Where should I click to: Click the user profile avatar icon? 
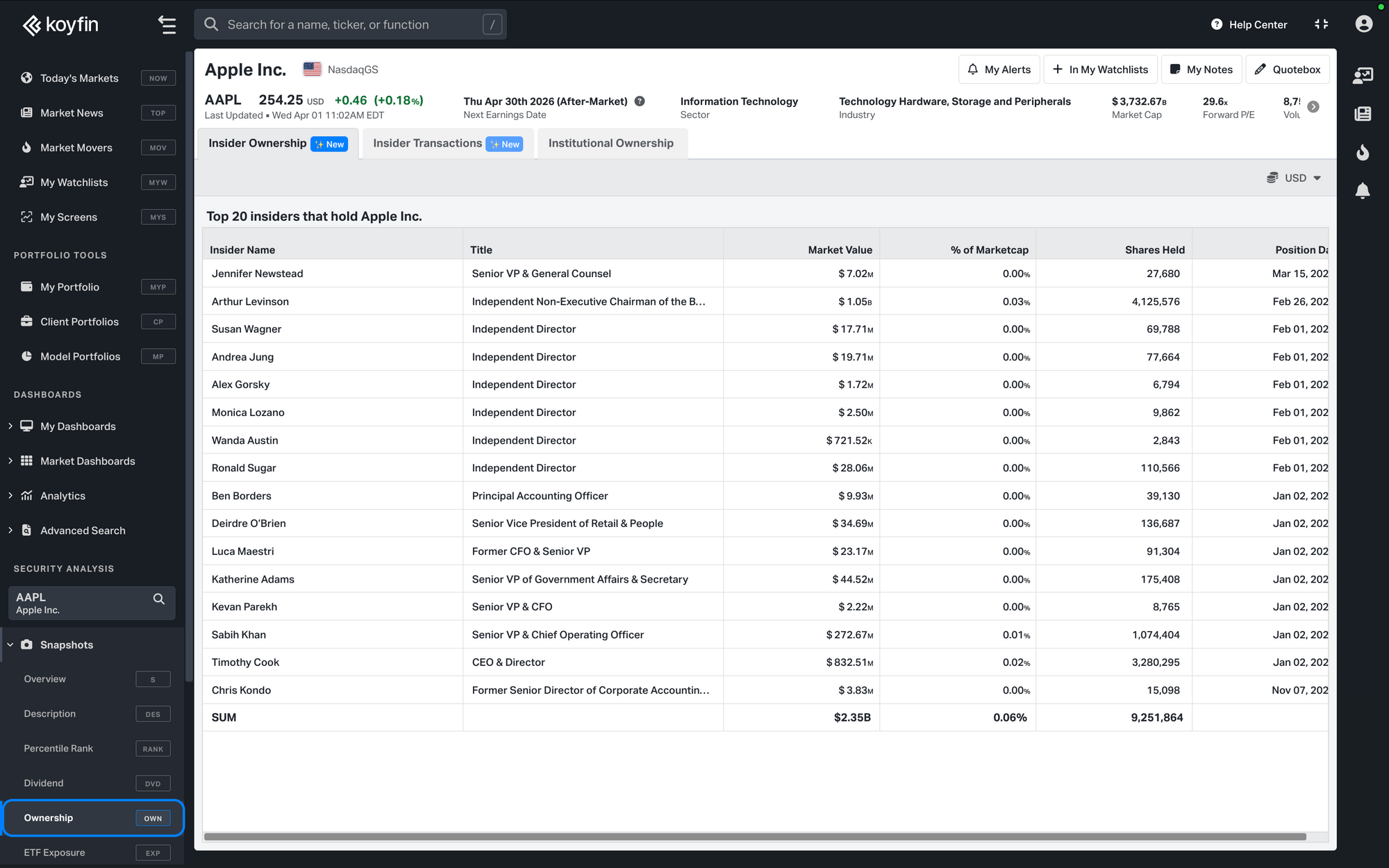click(x=1363, y=24)
